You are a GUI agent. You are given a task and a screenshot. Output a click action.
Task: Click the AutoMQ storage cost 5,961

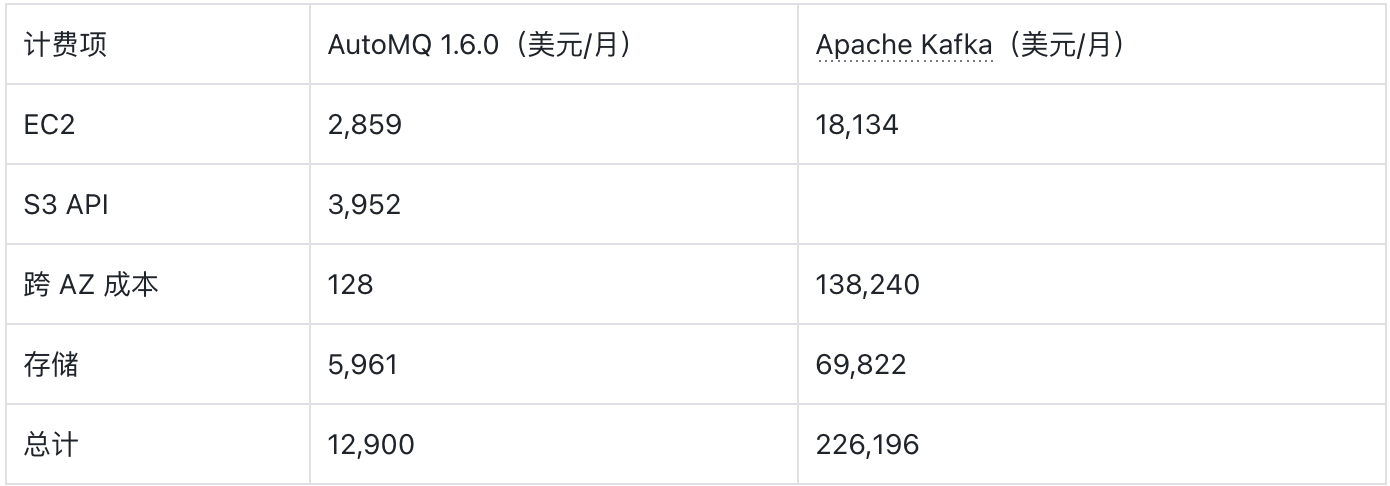(x=363, y=365)
